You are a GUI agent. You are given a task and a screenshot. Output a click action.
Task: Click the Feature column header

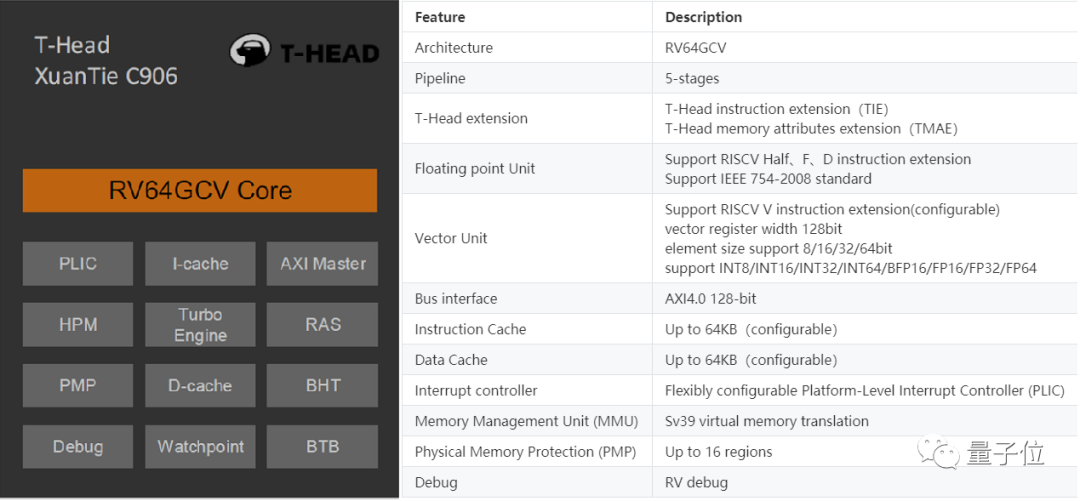tap(440, 17)
